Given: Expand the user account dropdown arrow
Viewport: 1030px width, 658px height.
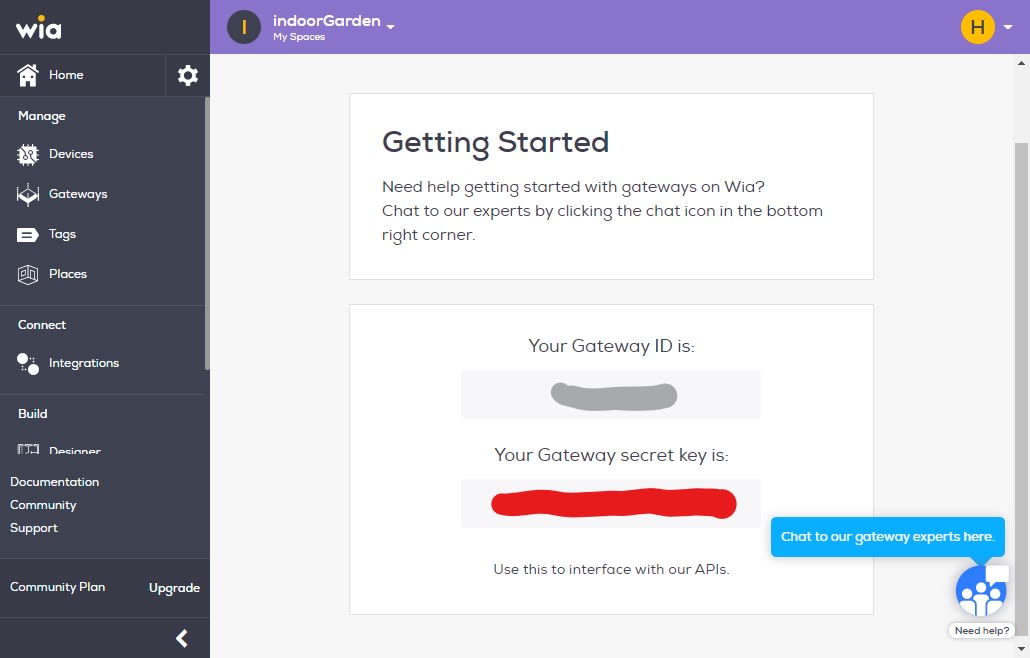Looking at the screenshot, I should pos(1008,27).
